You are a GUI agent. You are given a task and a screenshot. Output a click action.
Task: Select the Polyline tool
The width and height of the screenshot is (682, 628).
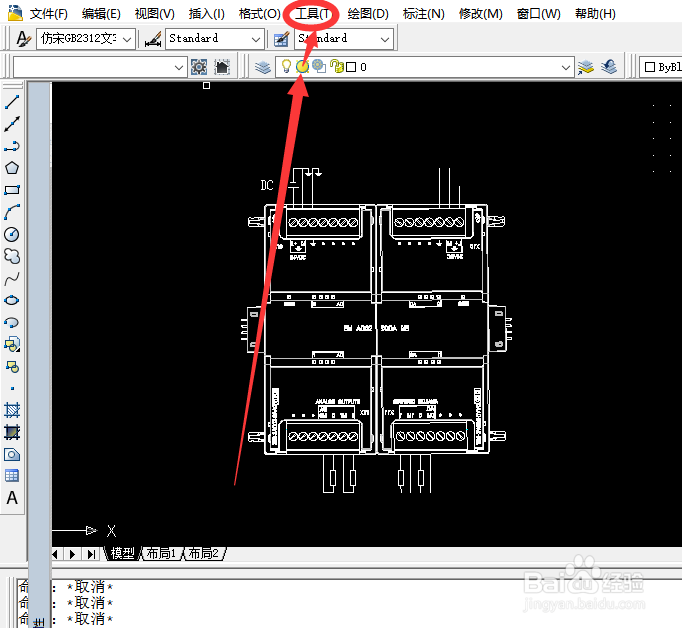[12, 146]
